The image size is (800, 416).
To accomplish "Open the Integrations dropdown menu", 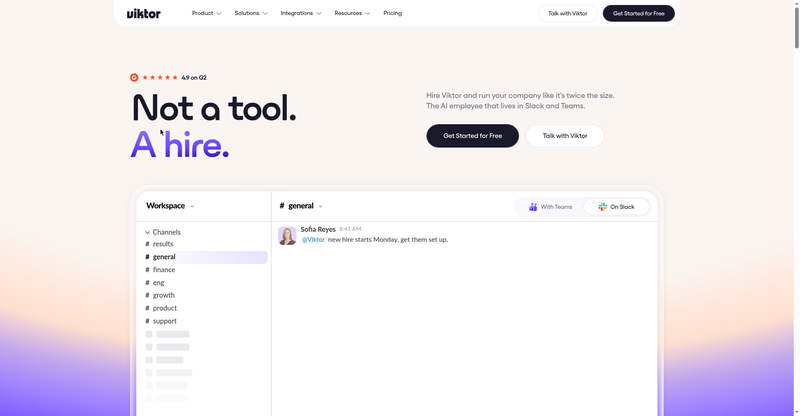I will click(301, 13).
